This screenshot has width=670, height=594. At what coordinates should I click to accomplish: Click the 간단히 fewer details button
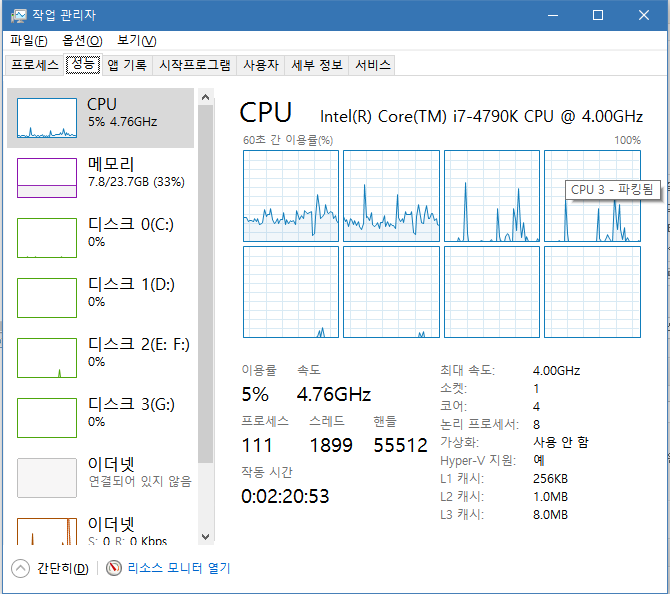62,568
